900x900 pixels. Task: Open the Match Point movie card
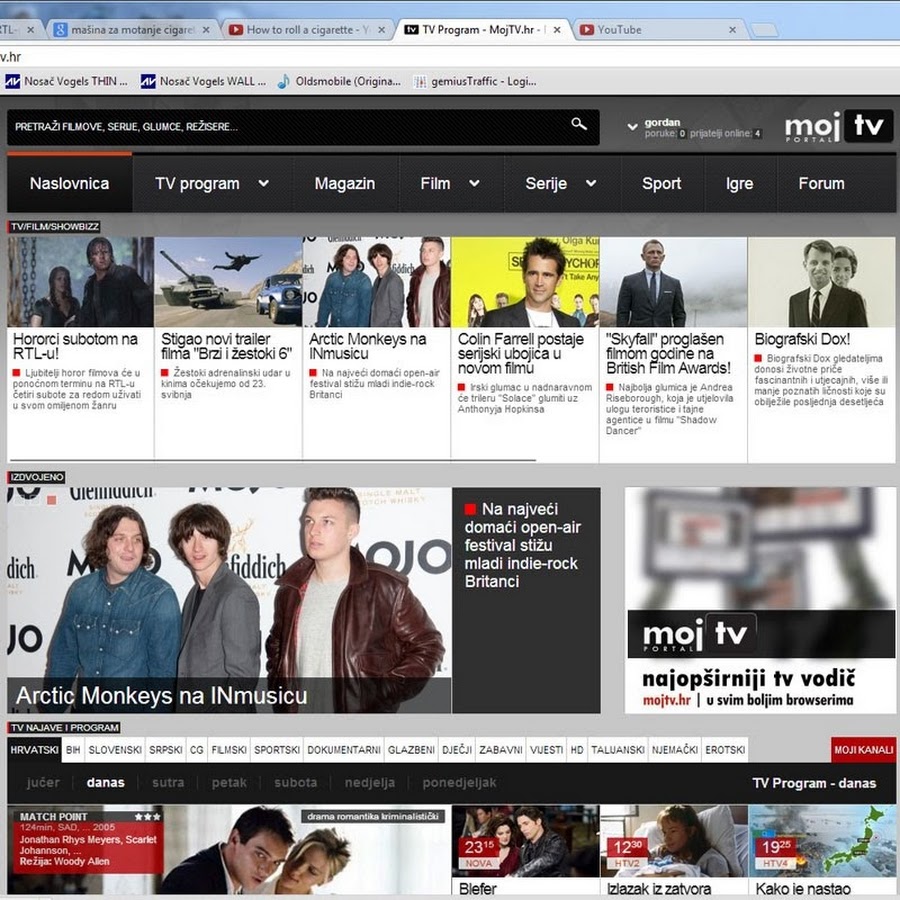229,849
